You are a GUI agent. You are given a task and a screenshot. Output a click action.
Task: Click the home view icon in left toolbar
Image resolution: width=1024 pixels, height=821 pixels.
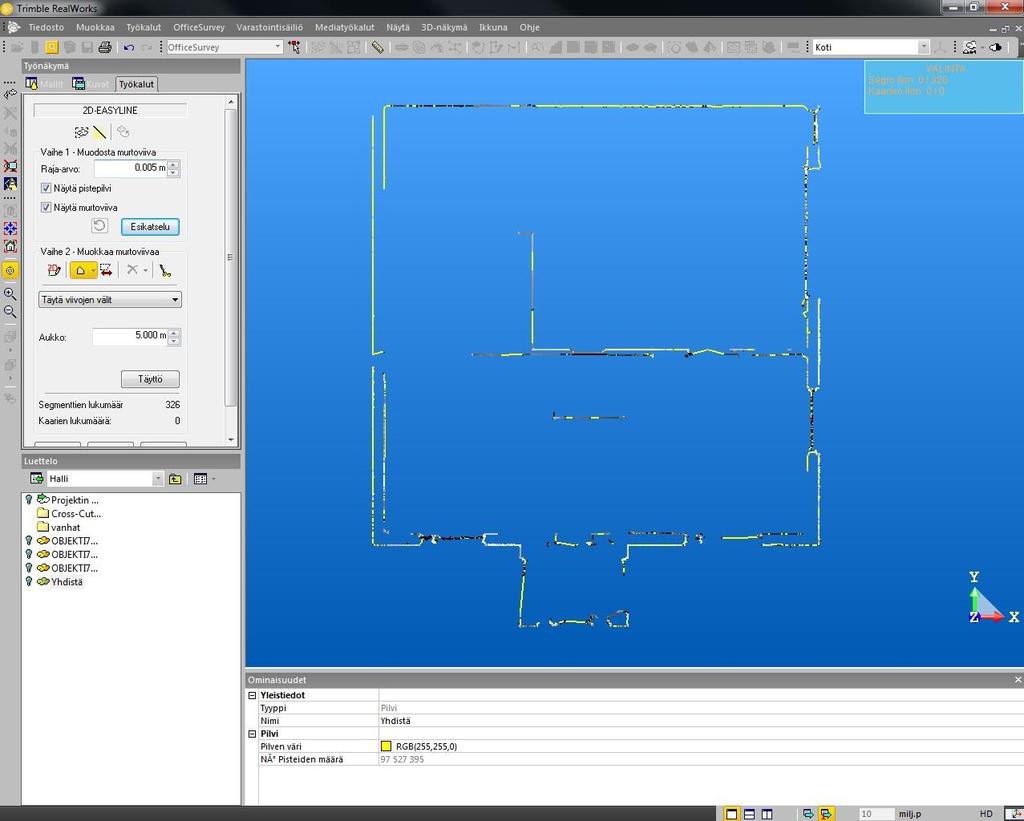pos(10,246)
